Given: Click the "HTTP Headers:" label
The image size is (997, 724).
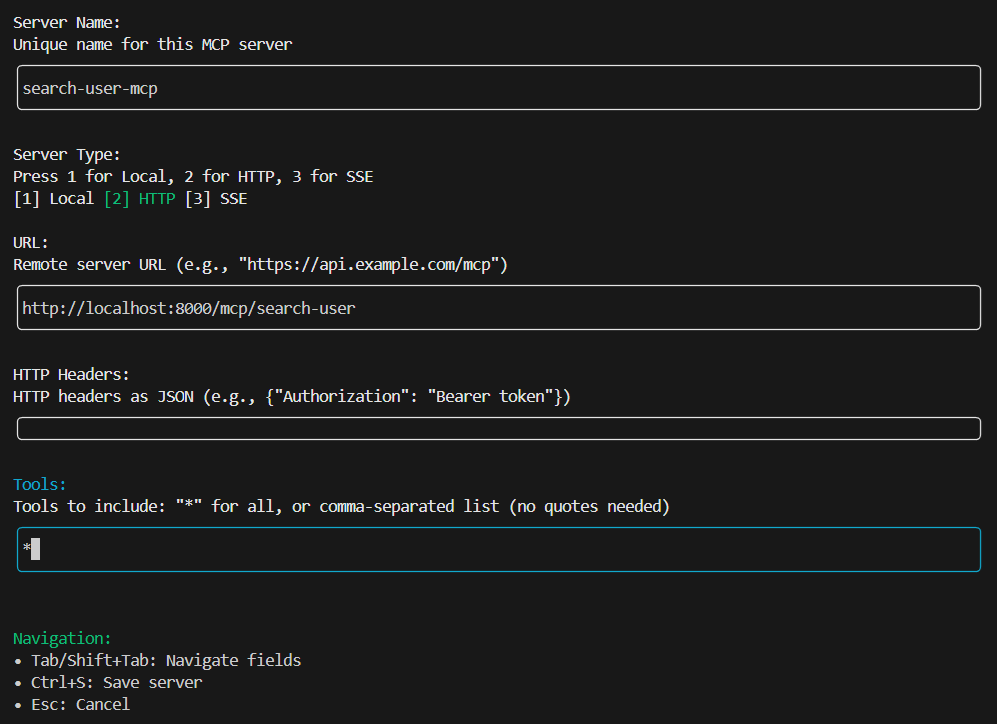Looking at the screenshot, I should (x=71, y=374).
